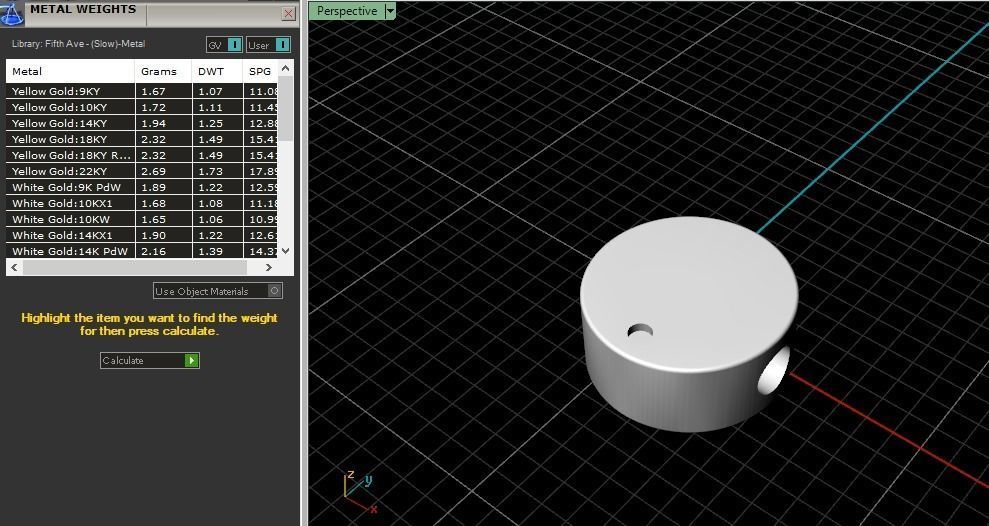The height and width of the screenshot is (526, 989).
Task: Select the Yellow Gold:18KY R... row
Action: click(142, 155)
